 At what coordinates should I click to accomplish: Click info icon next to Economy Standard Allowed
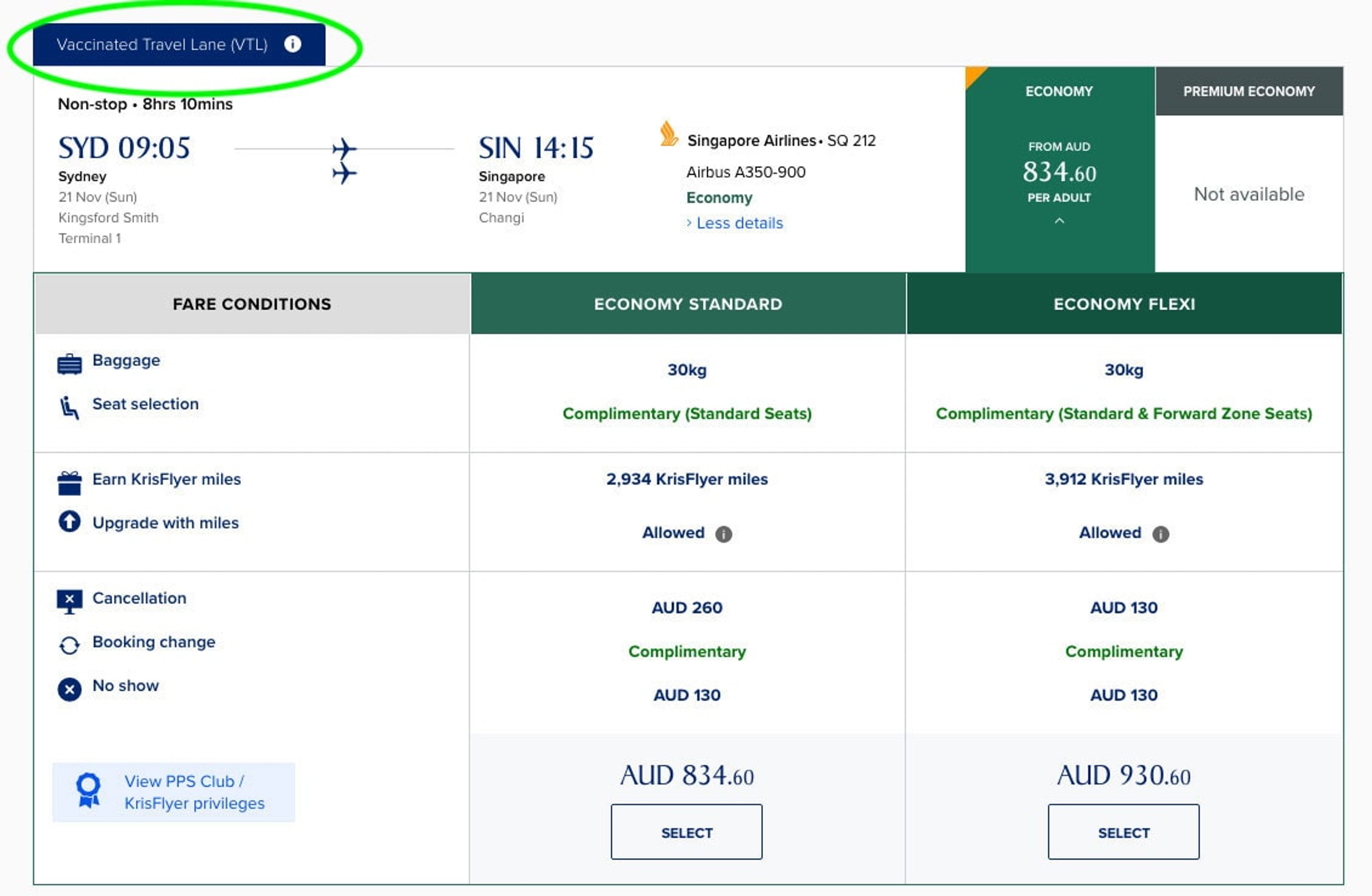pyautogui.click(x=724, y=534)
